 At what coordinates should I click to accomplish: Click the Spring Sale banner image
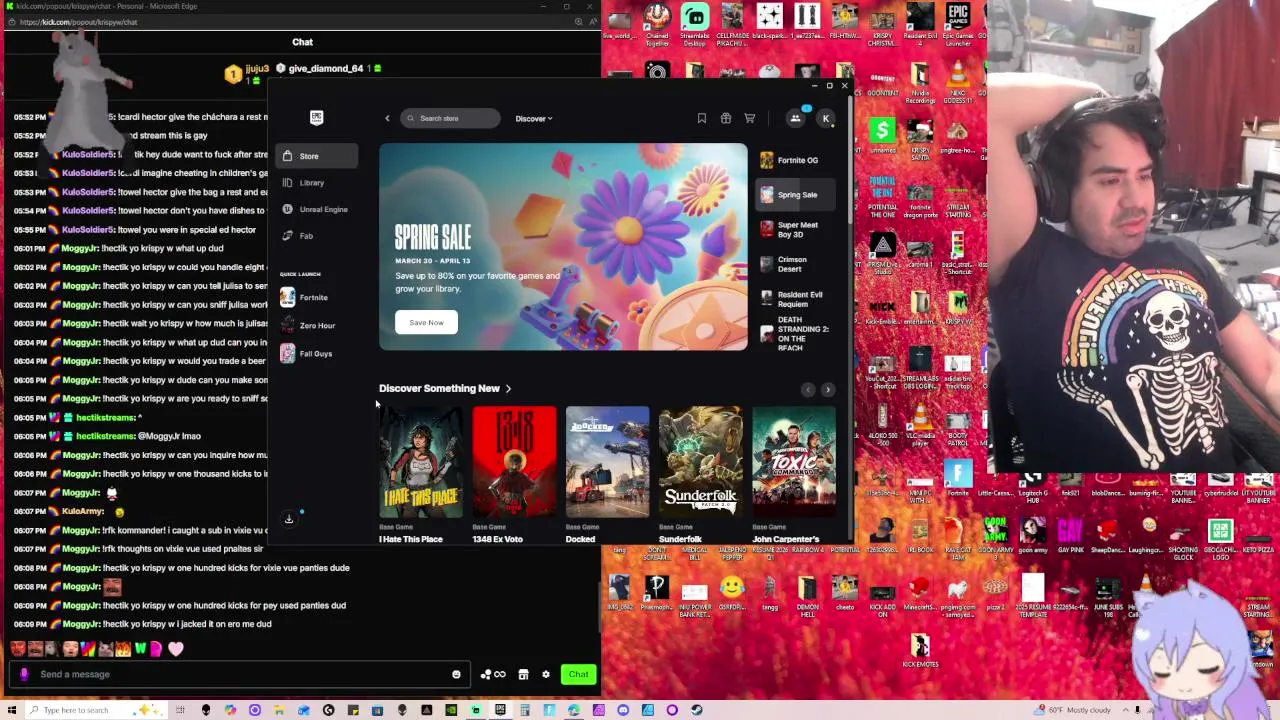click(563, 247)
